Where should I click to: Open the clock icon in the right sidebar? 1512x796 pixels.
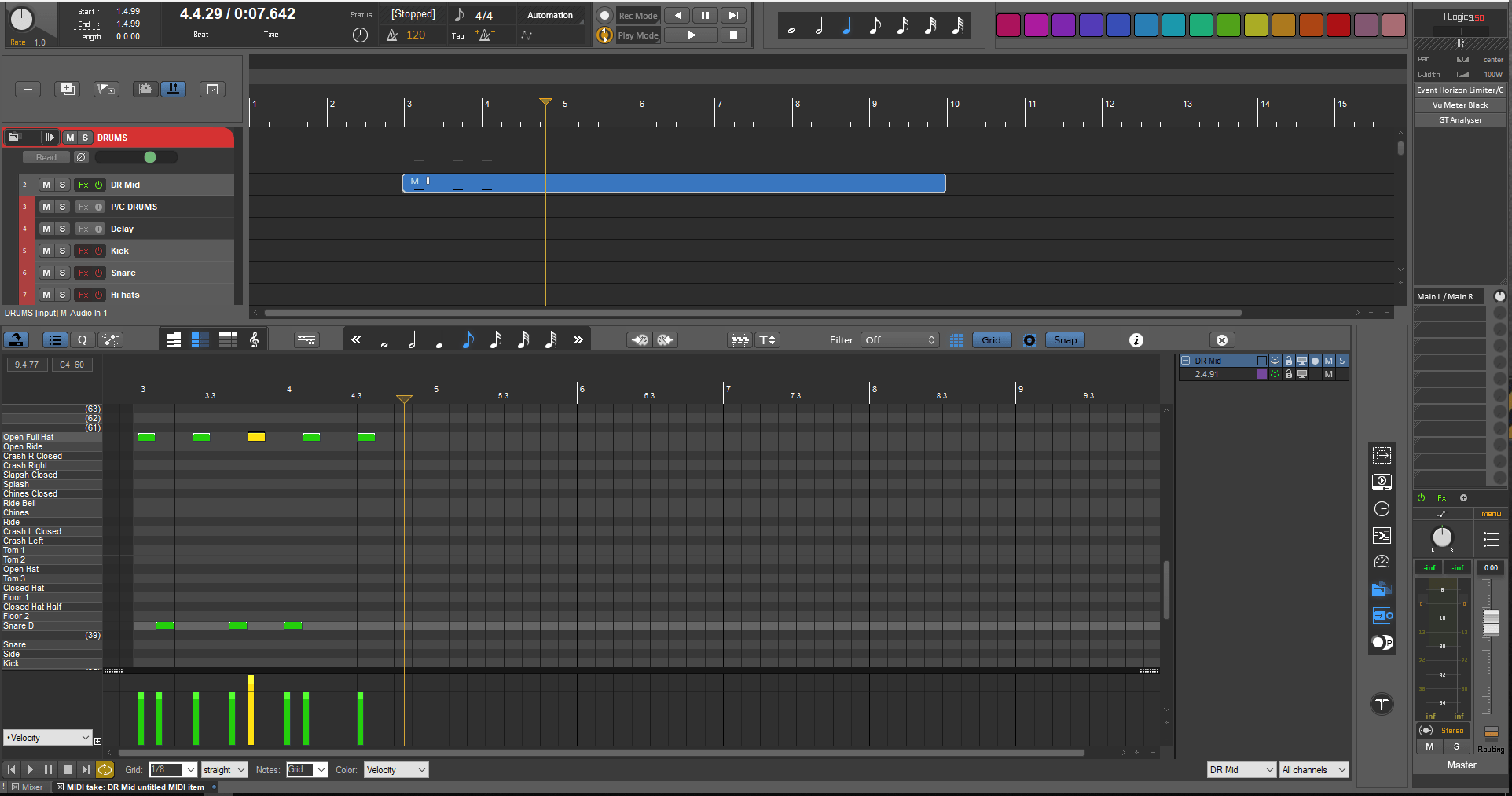pos(1382,509)
